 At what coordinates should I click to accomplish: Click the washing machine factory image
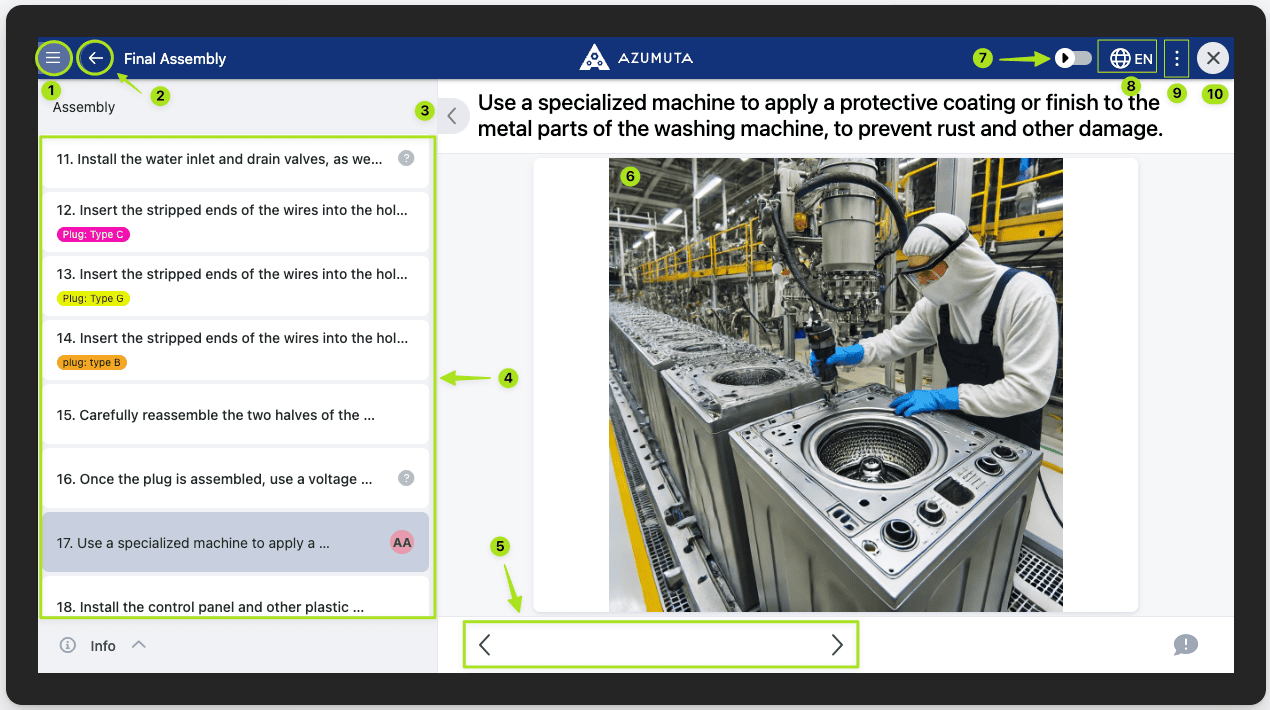pos(835,385)
